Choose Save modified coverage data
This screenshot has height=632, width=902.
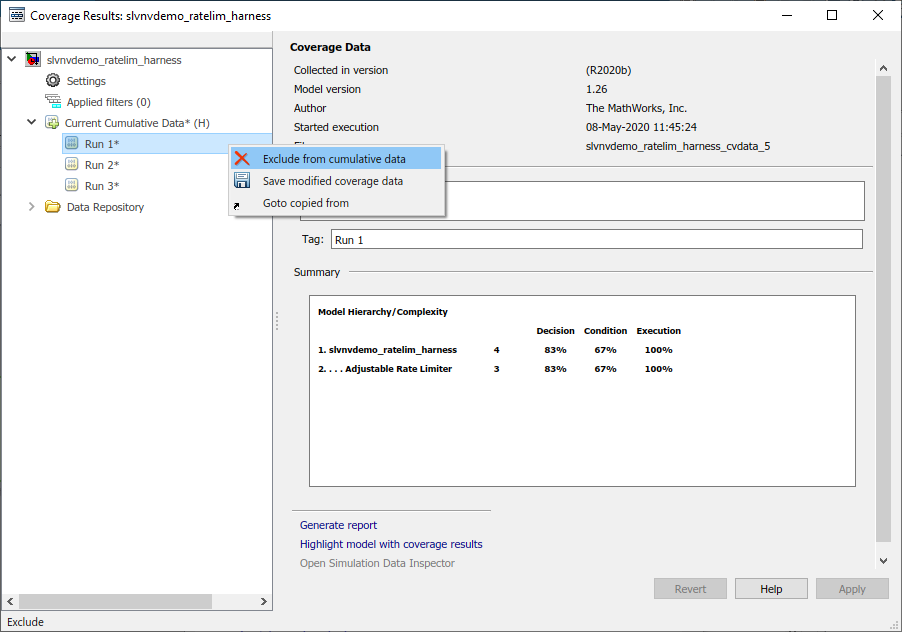click(332, 181)
